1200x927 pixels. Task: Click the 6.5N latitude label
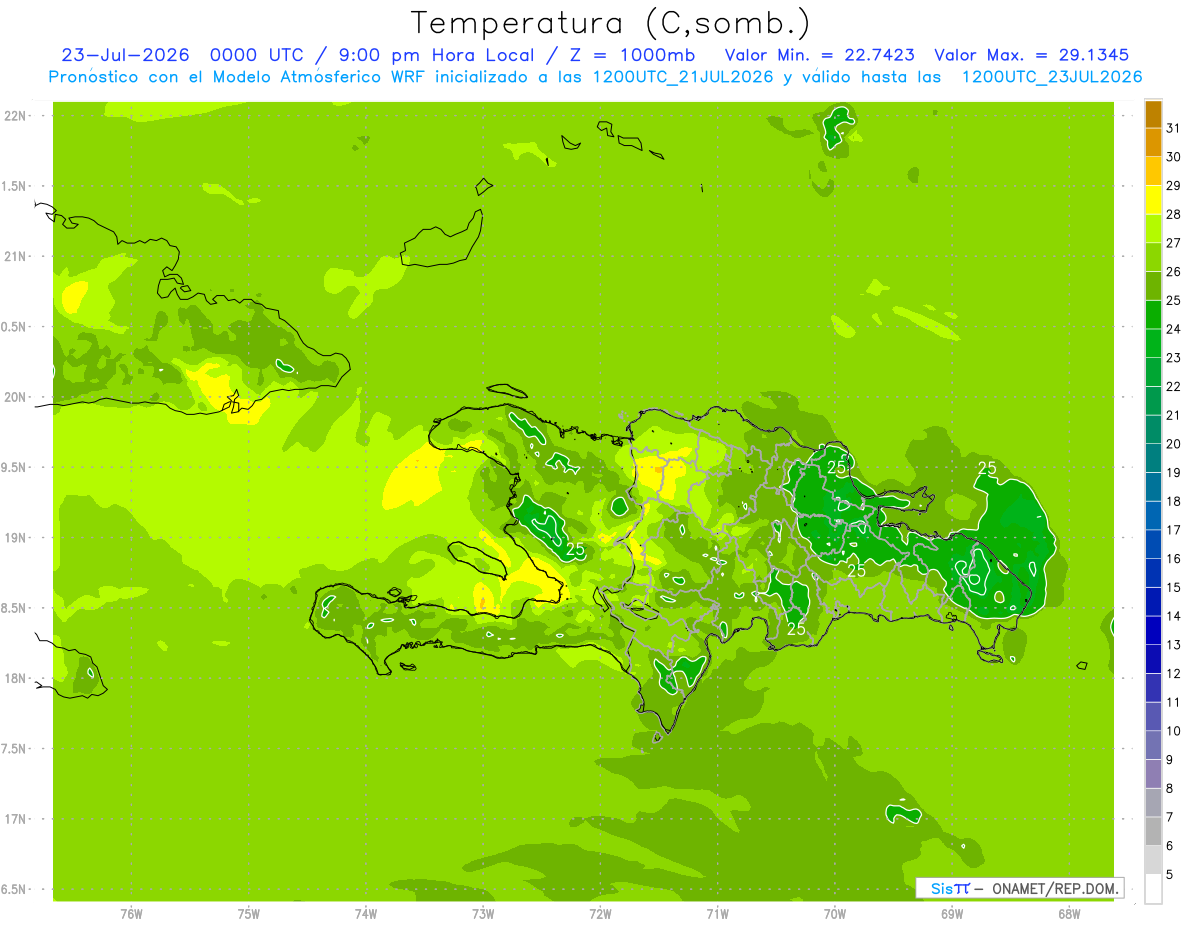coord(15,889)
